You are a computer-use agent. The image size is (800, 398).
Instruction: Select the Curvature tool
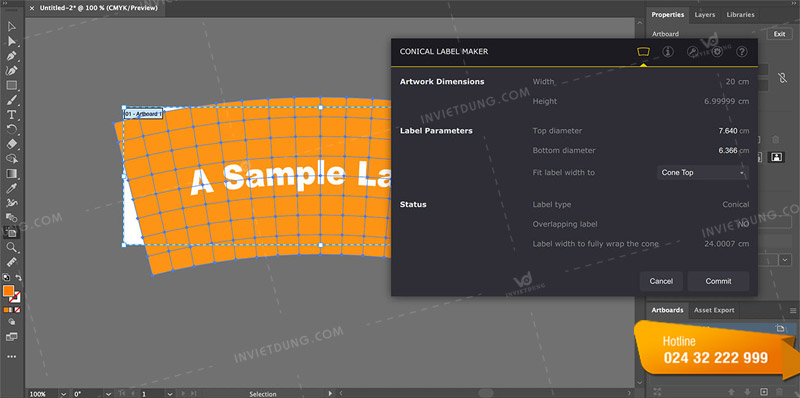(12, 70)
